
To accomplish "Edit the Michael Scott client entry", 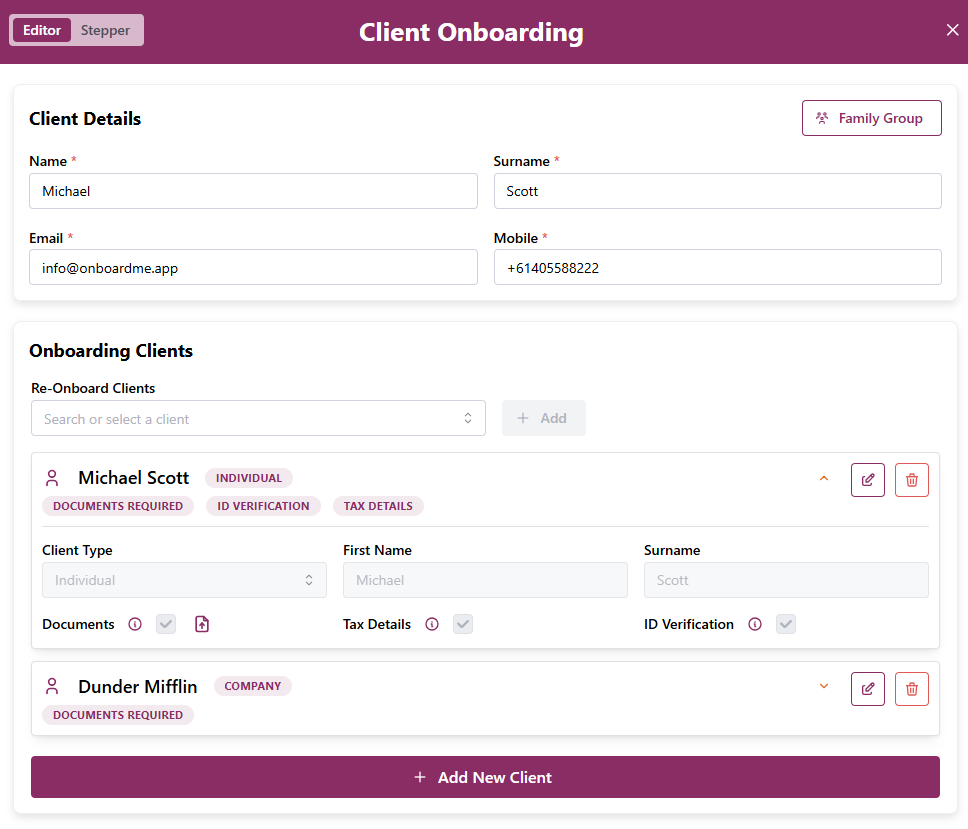I will 867,480.
